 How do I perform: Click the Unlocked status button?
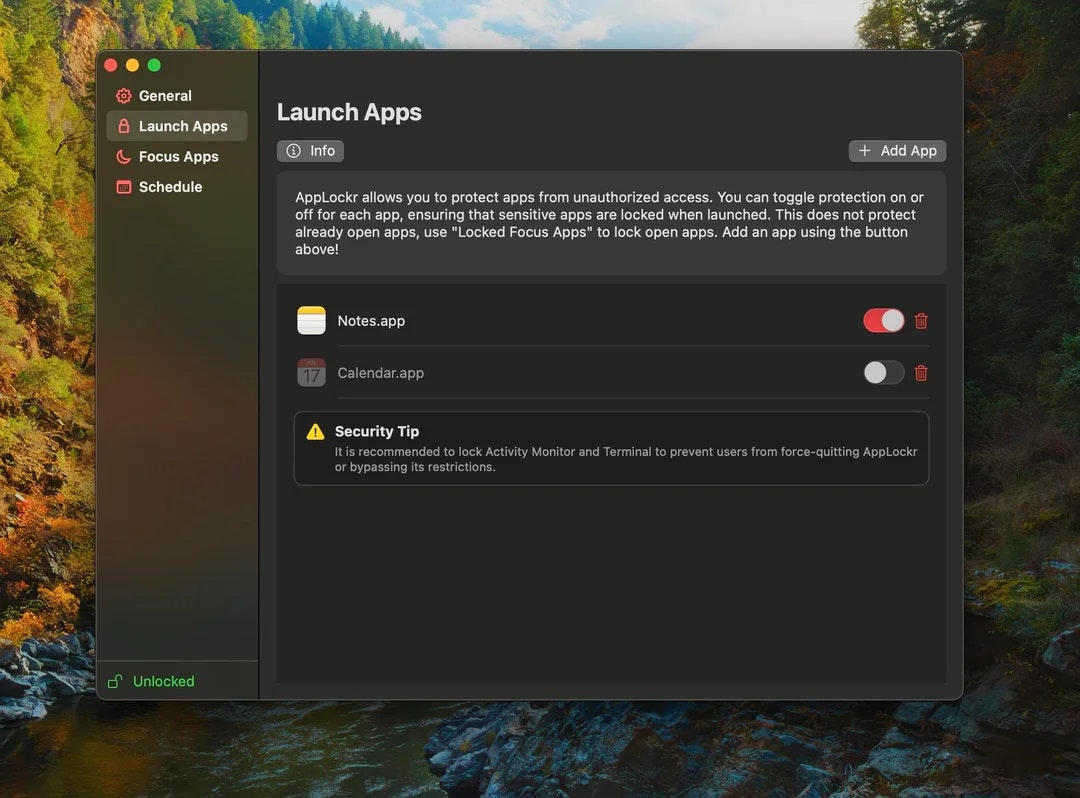152,682
